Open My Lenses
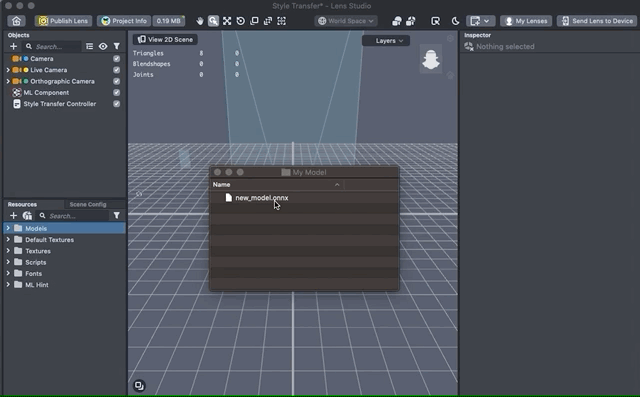The image size is (640, 397). [526, 21]
